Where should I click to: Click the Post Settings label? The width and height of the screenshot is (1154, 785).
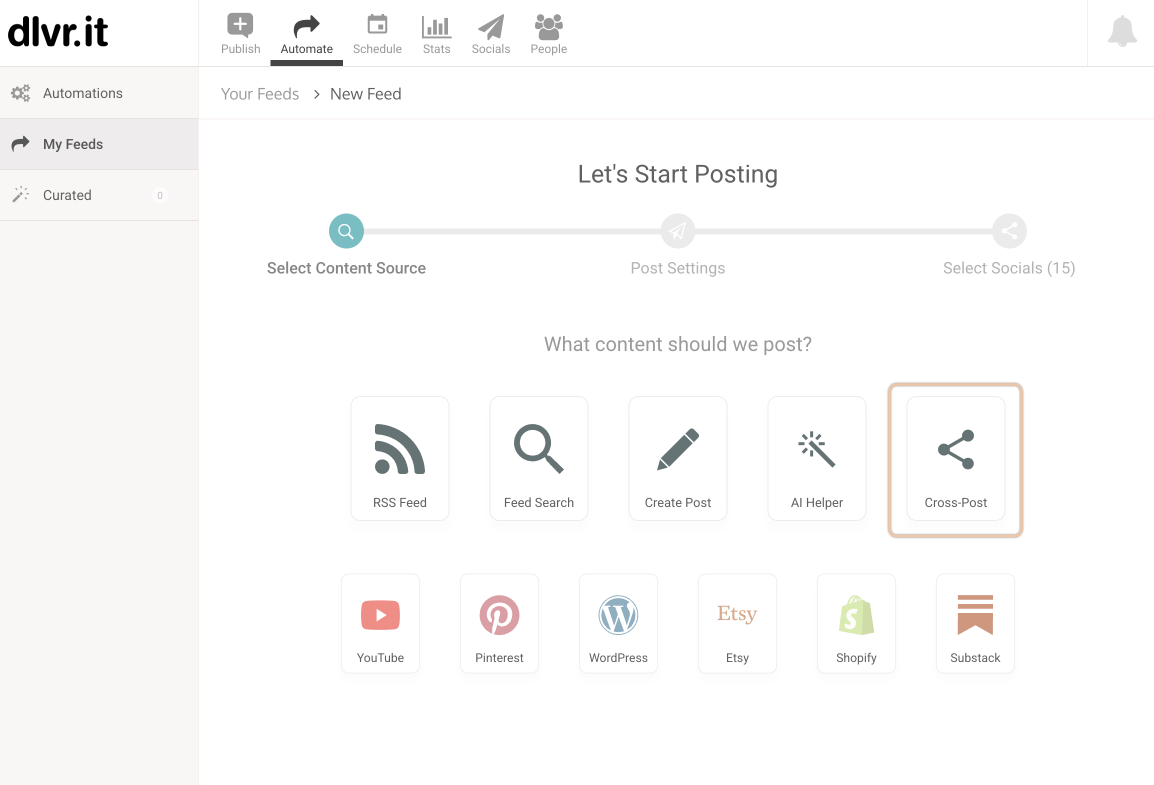coord(678,268)
